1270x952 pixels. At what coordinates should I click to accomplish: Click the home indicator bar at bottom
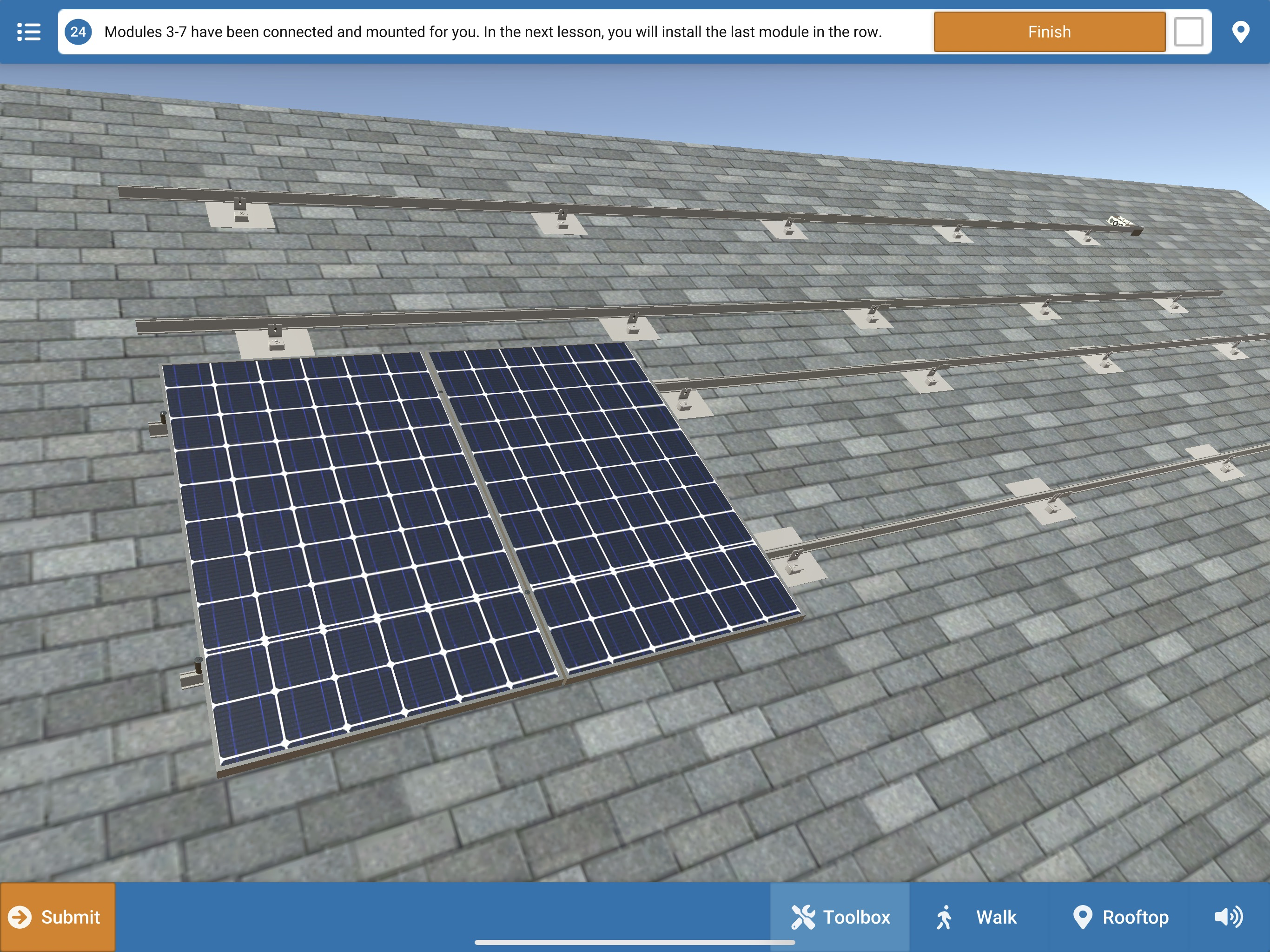tap(635, 942)
